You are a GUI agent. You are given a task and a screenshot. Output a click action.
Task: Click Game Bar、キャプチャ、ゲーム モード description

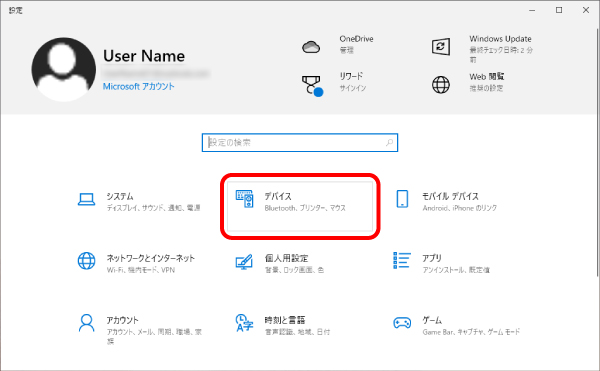(471, 332)
